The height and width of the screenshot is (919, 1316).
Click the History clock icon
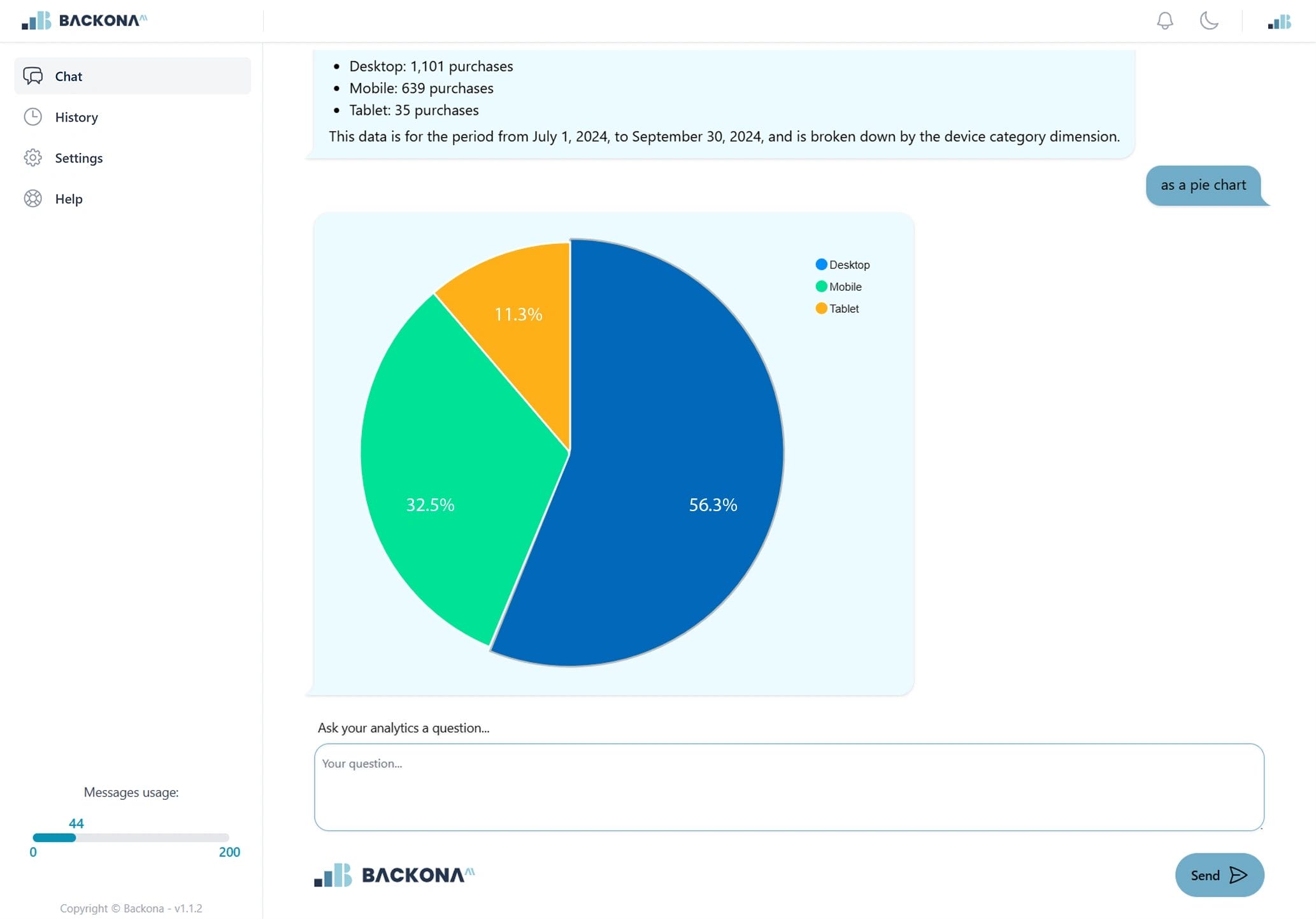point(33,117)
